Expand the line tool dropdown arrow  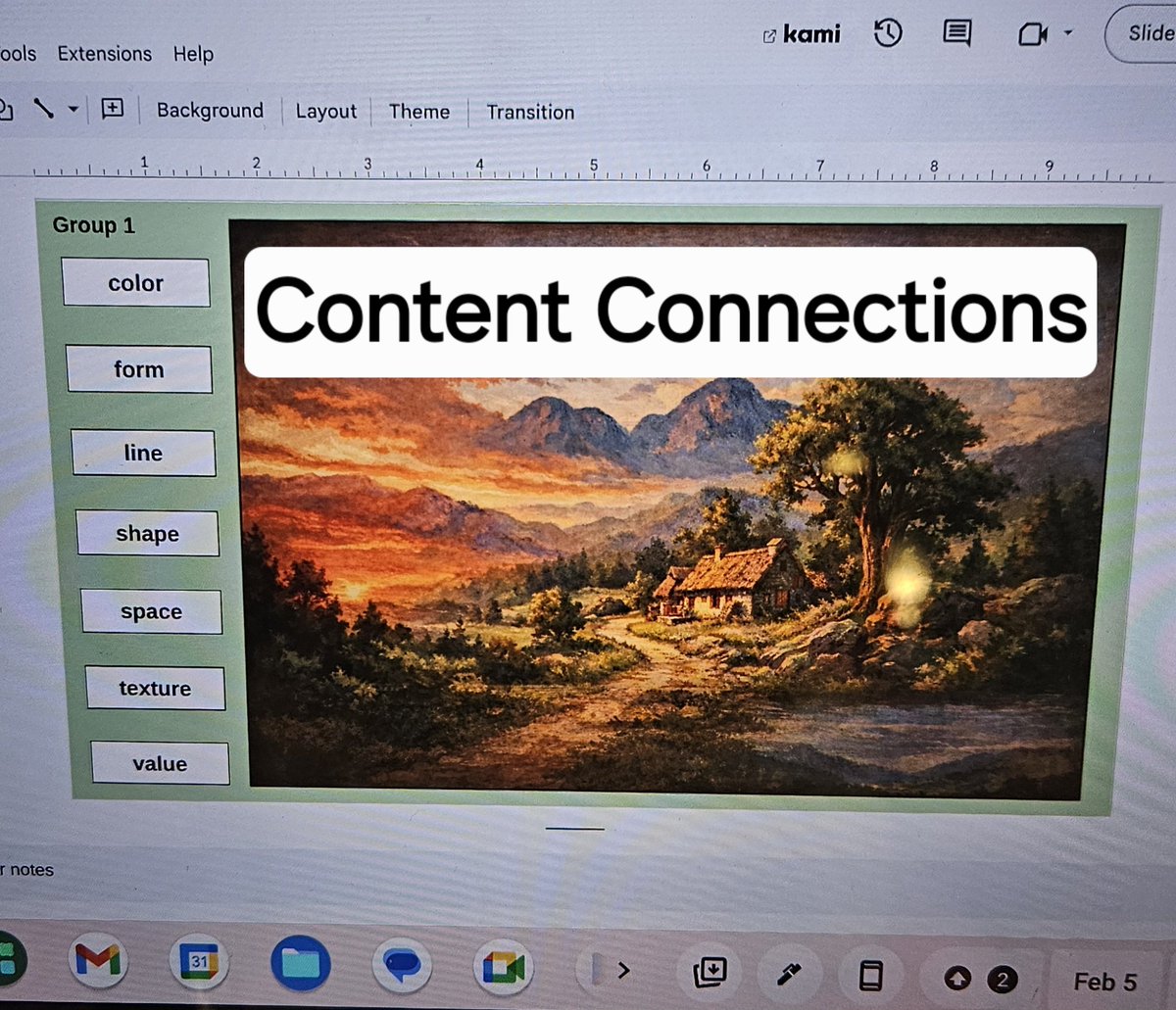point(73,110)
